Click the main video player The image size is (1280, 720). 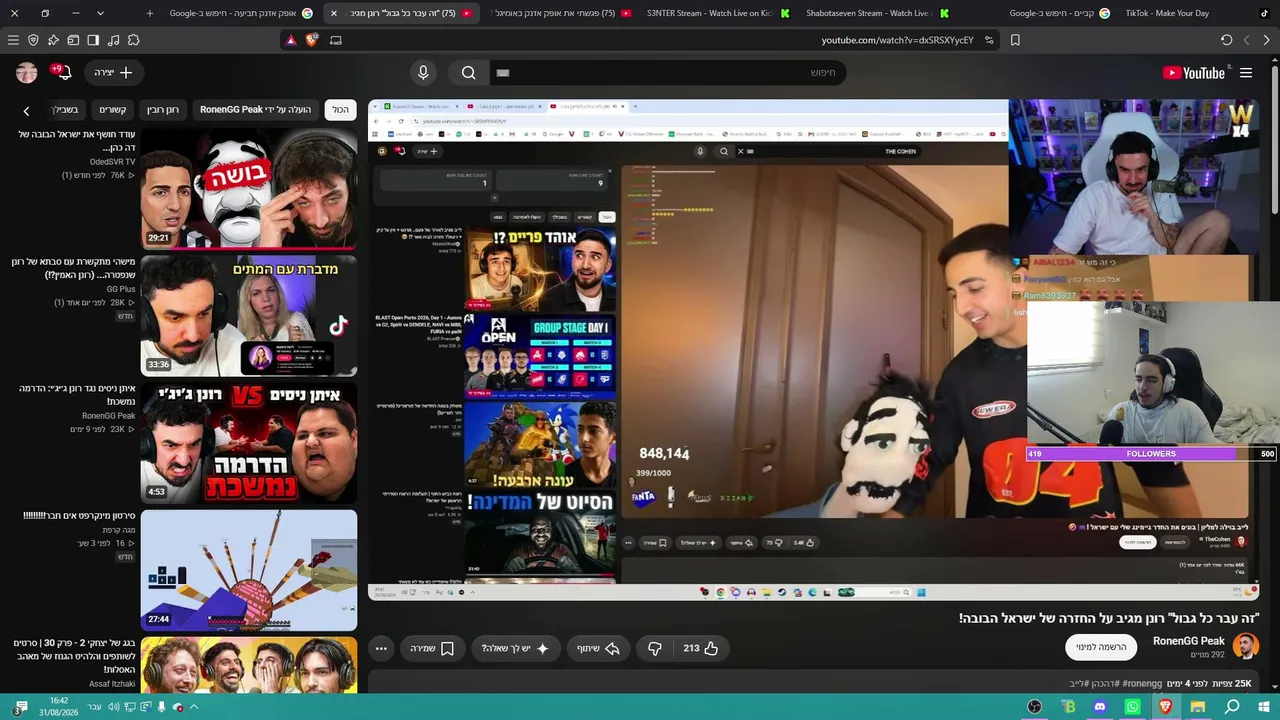(x=813, y=350)
